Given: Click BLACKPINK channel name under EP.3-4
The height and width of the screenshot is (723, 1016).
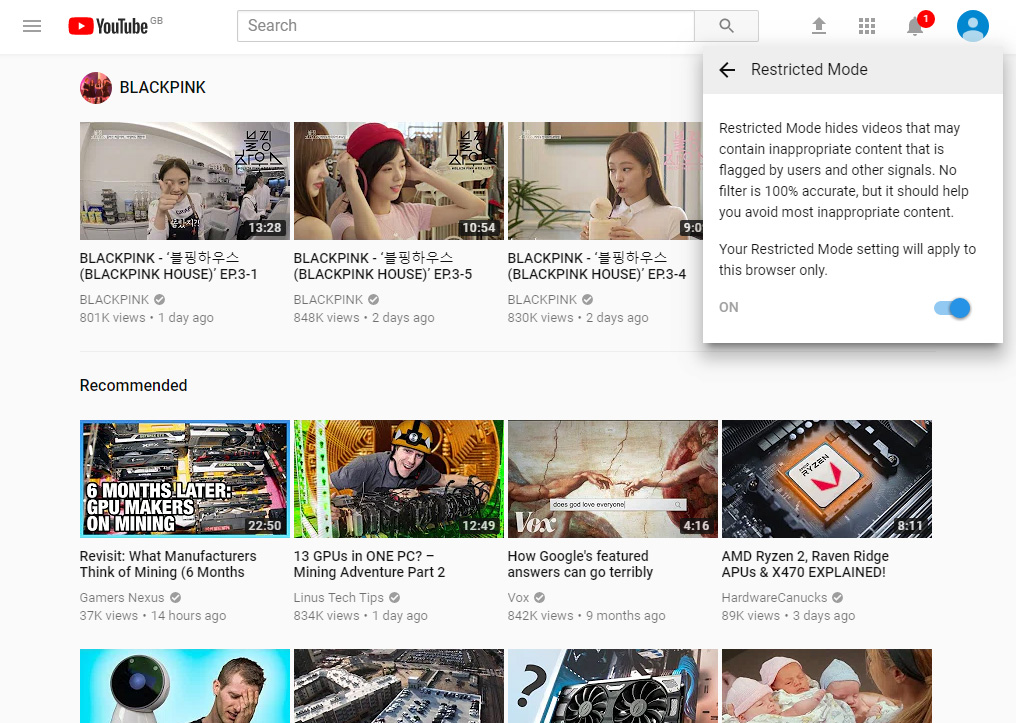Looking at the screenshot, I should pyautogui.click(x=542, y=299).
